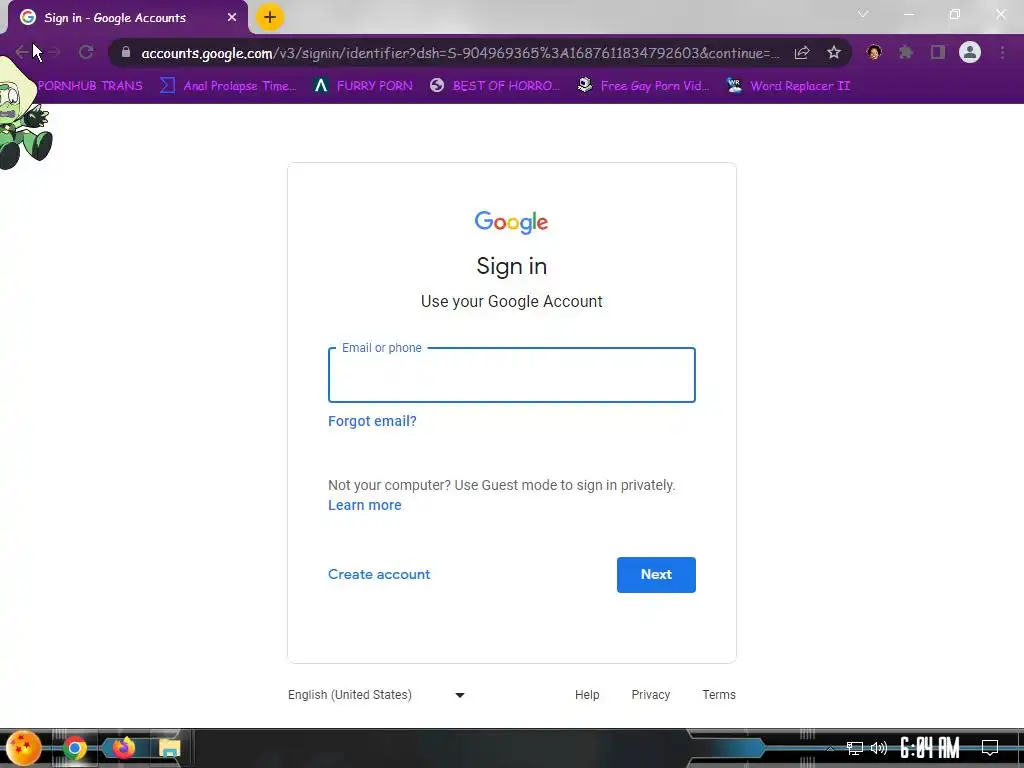Click the Chrome taskbar icon

point(74,748)
